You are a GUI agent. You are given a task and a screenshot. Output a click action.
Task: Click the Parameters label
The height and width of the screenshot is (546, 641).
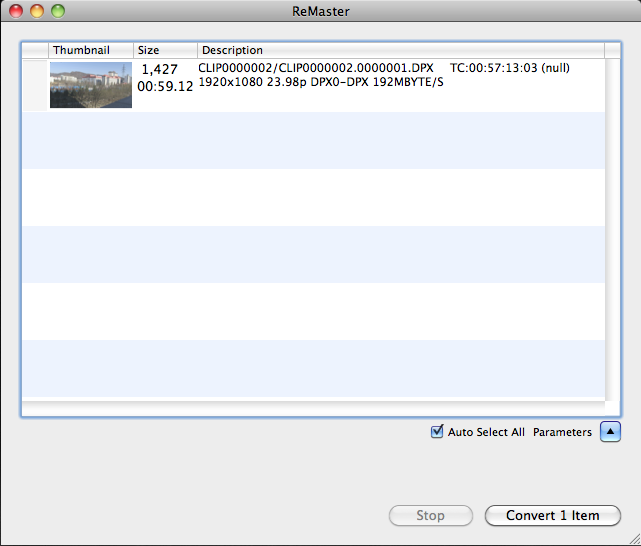point(562,432)
